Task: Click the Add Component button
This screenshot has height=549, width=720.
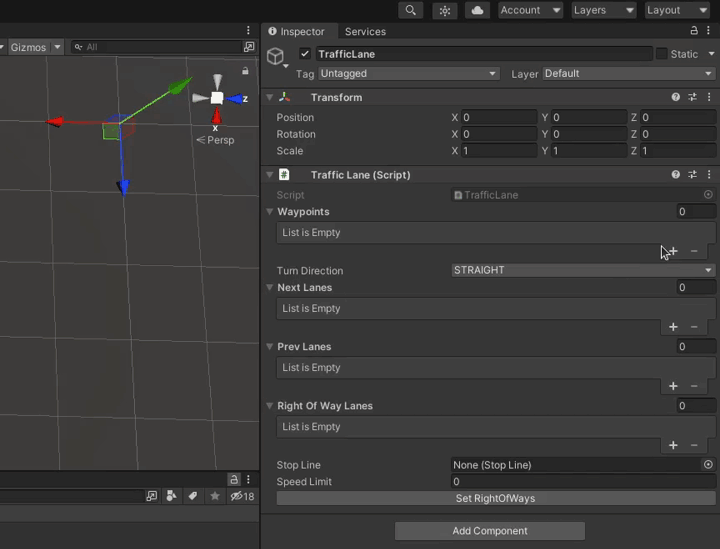Action: (x=490, y=531)
